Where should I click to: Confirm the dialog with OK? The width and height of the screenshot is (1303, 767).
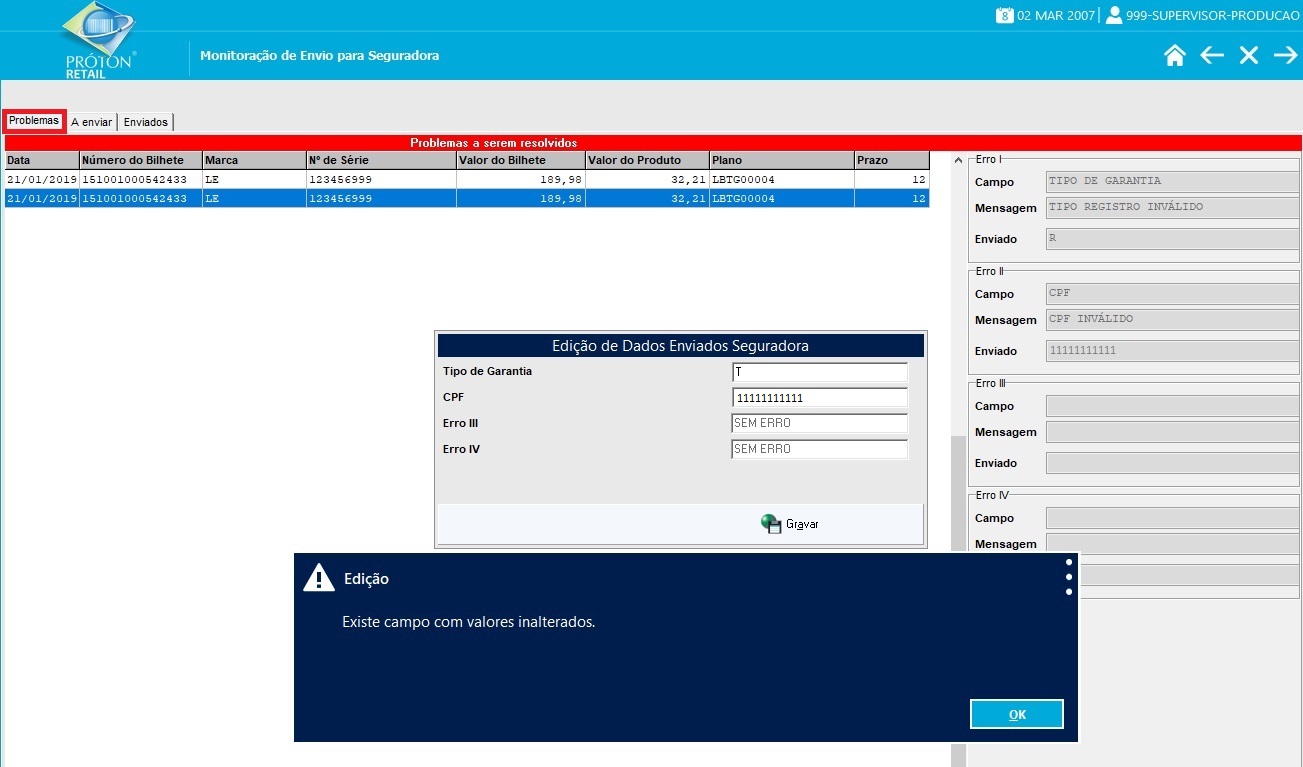click(x=1017, y=714)
